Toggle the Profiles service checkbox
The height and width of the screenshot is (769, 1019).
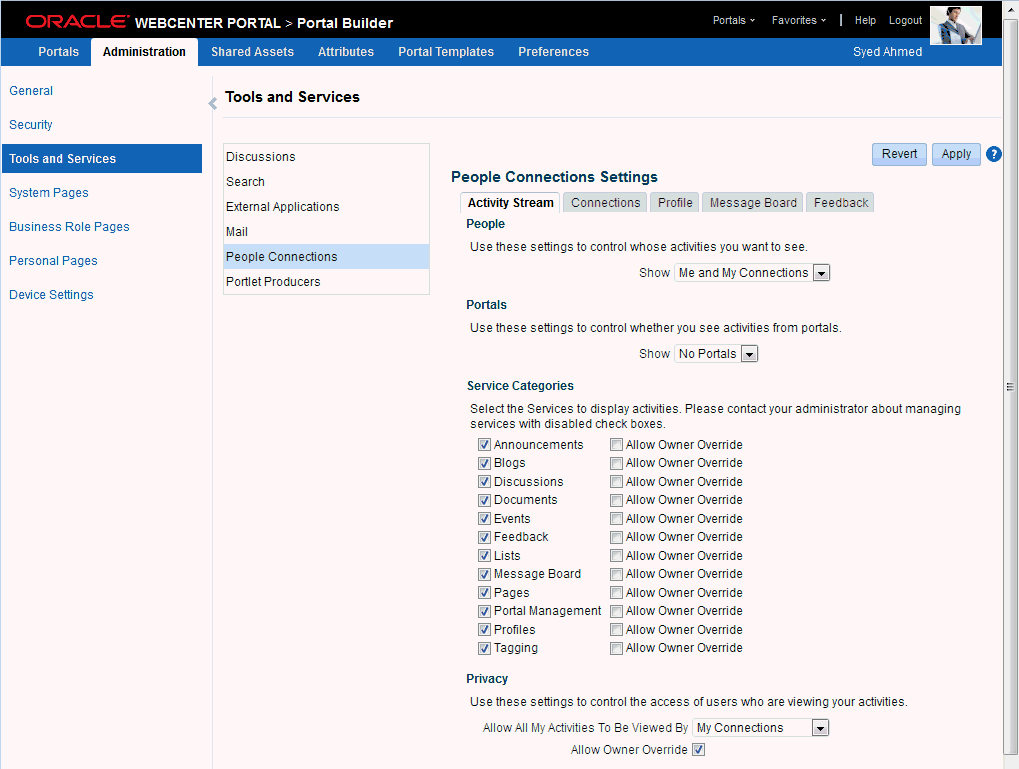[484, 630]
